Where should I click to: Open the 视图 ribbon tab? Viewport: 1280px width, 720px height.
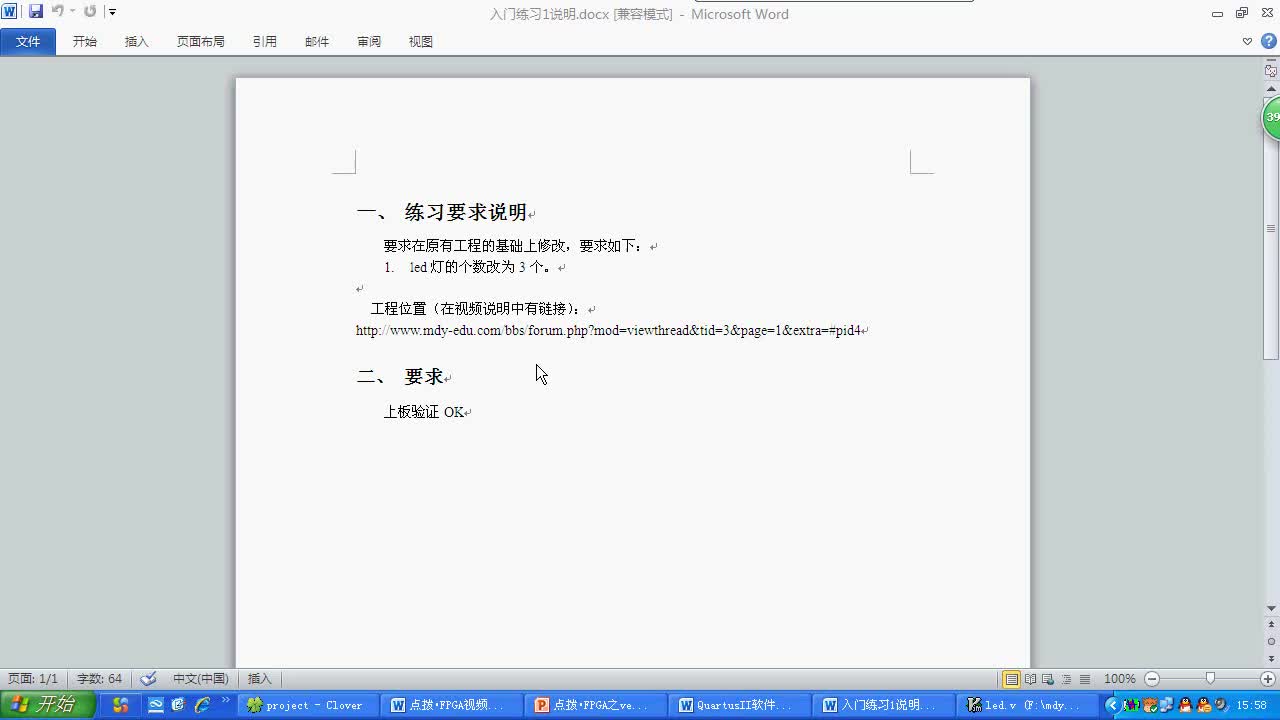pyautogui.click(x=421, y=41)
